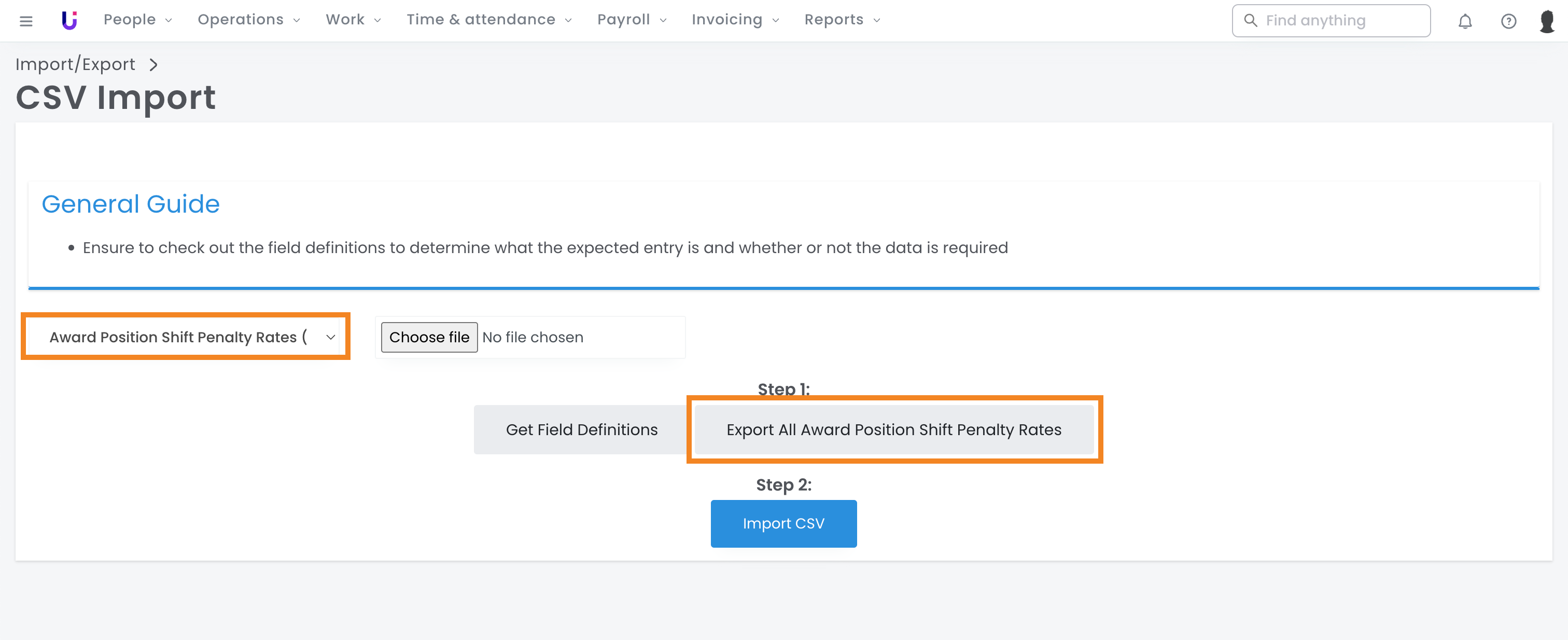Open the Work dropdown menu
This screenshot has height=640, width=1568.
tap(353, 20)
